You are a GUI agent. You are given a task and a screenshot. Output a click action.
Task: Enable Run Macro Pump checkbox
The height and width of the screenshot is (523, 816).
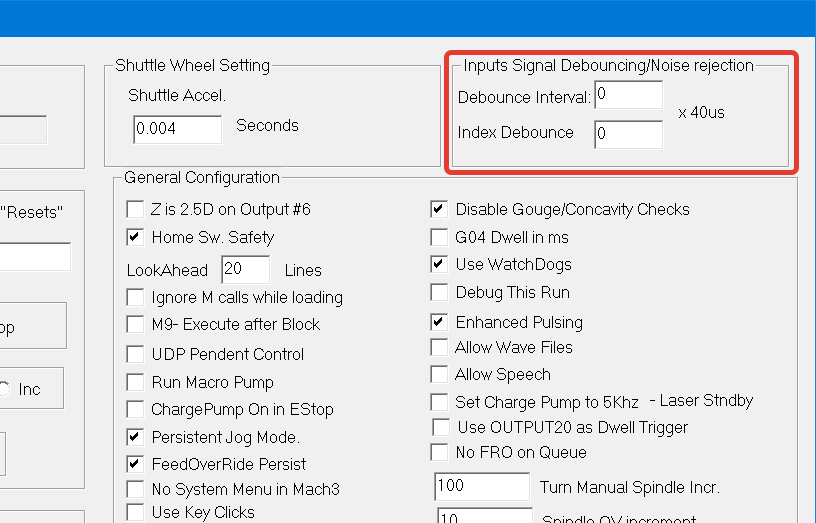tap(135, 382)
